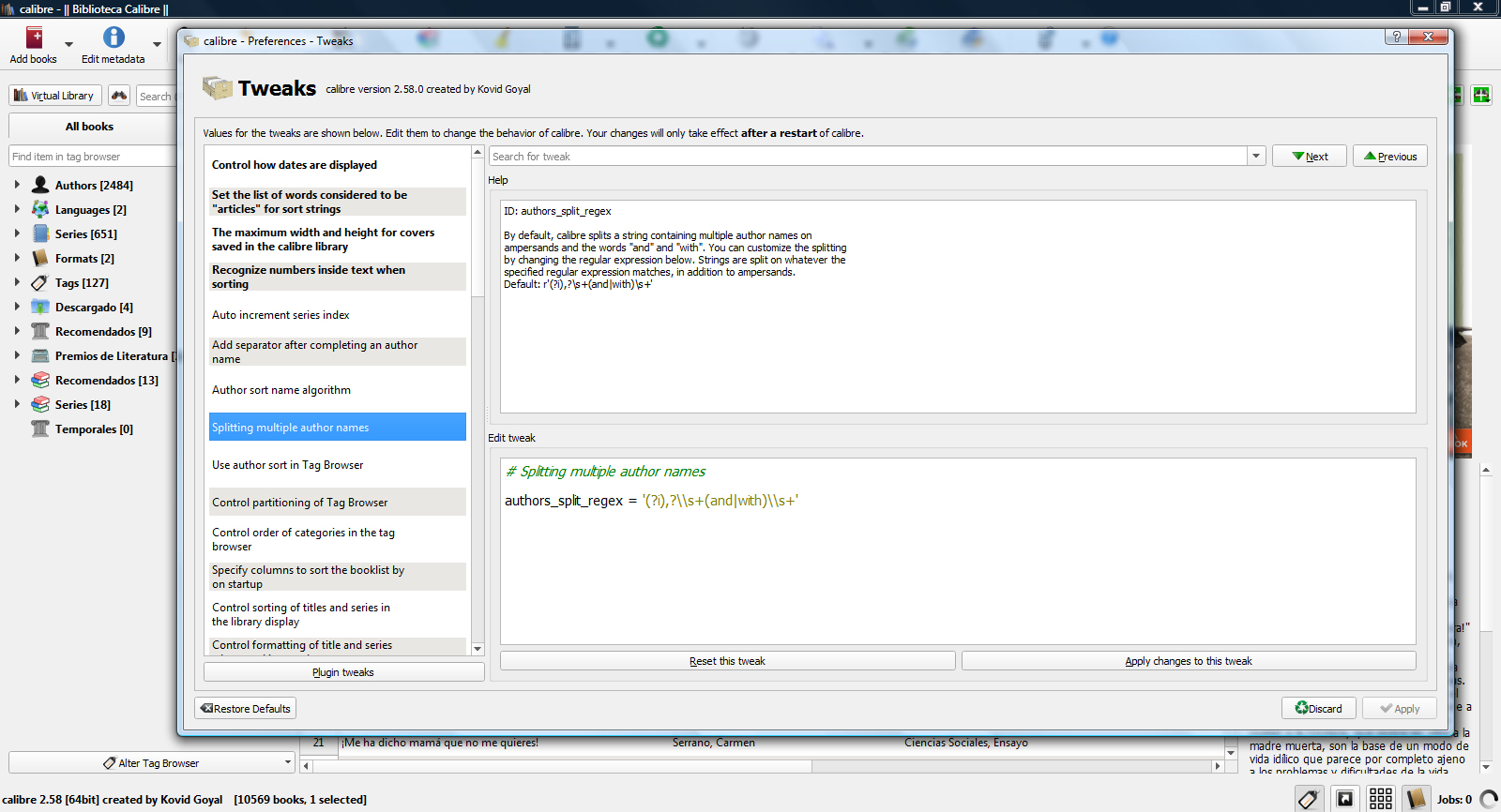Screen dimensions: 1501x812
Task: Select 'Specify columns to sort the booklist by' tweak
Action: [338, 577]
